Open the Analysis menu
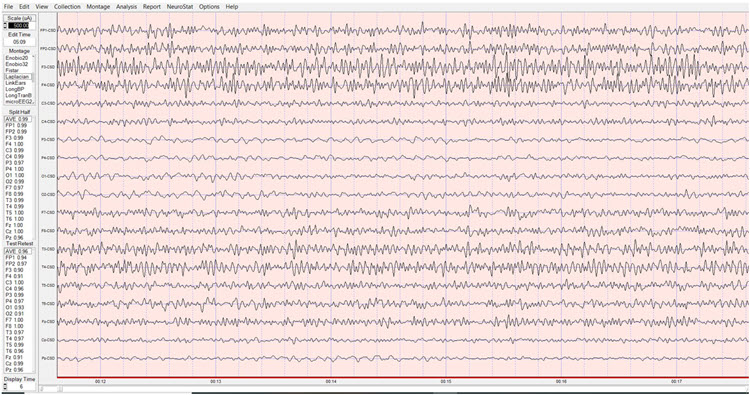 (126, 7)
